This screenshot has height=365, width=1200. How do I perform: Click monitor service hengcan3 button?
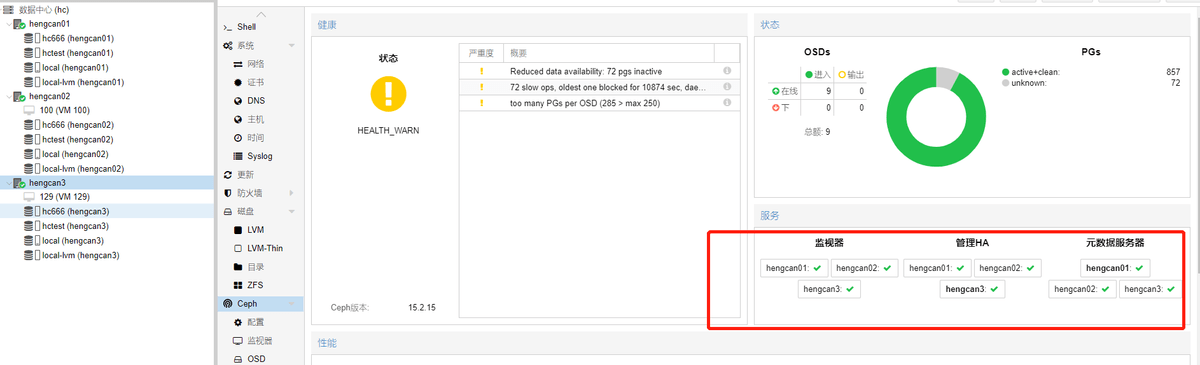(x=829, y=289)
